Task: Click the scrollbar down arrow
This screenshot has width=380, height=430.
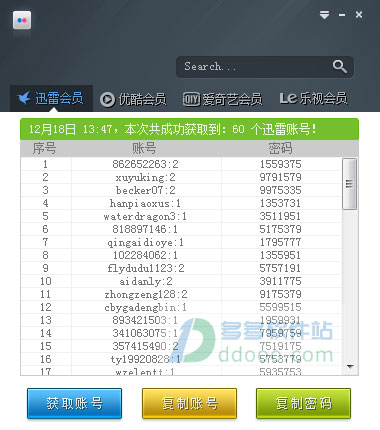Action: [x=350, y=366]
